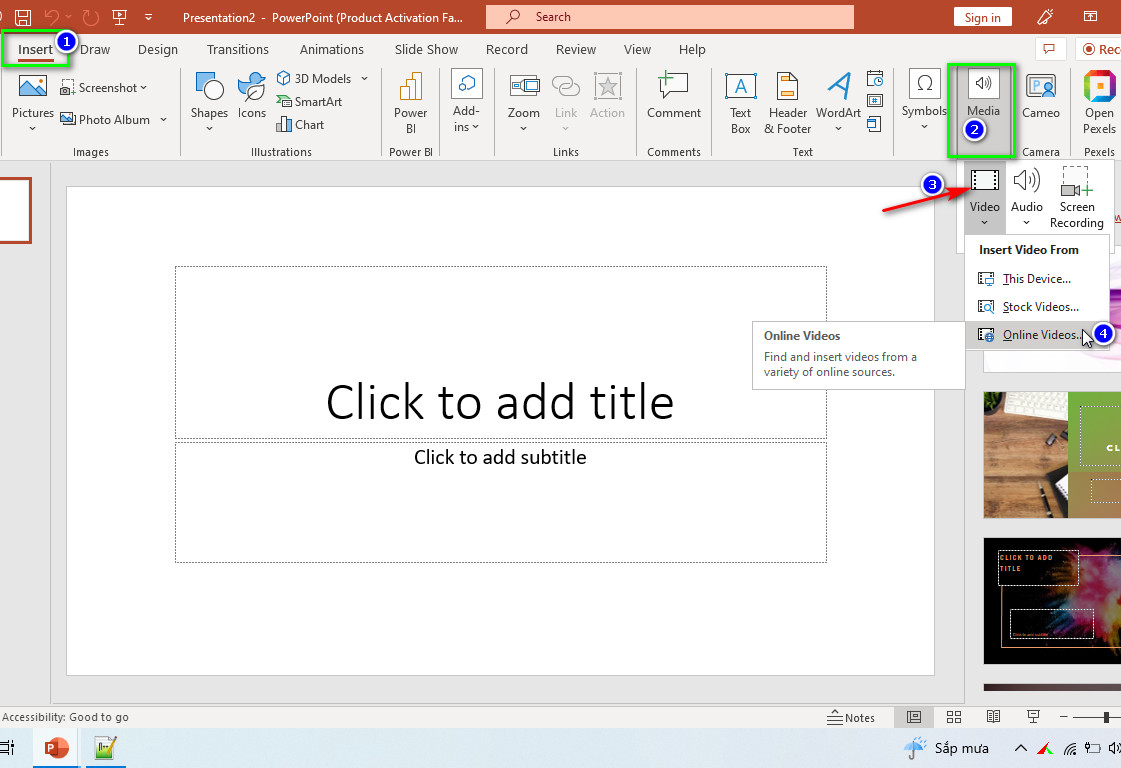Undo the last action in the title bar
The image size is (1121, 768).
pos(51,17)
